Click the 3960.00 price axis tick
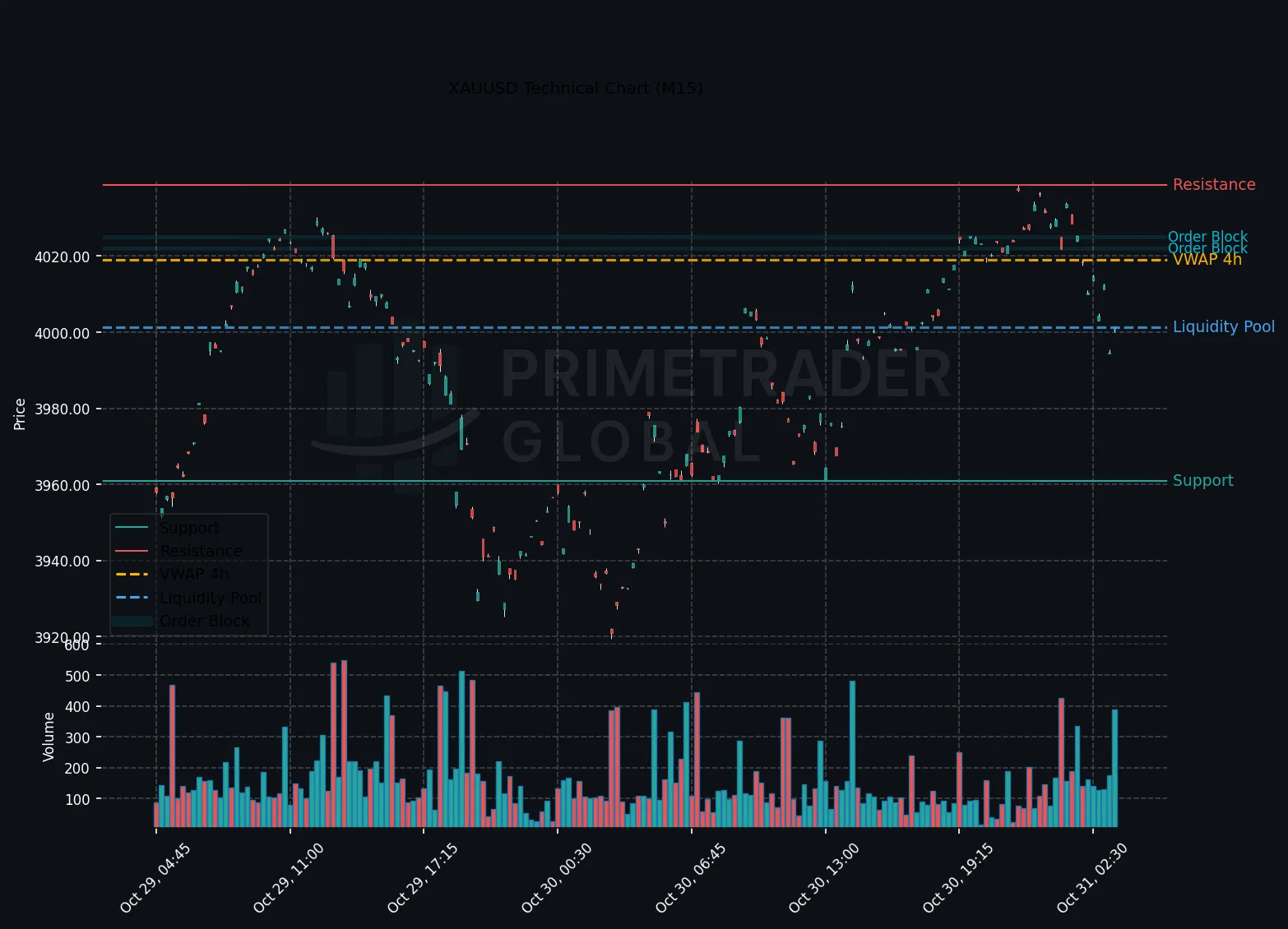 (x=63, y=486)
